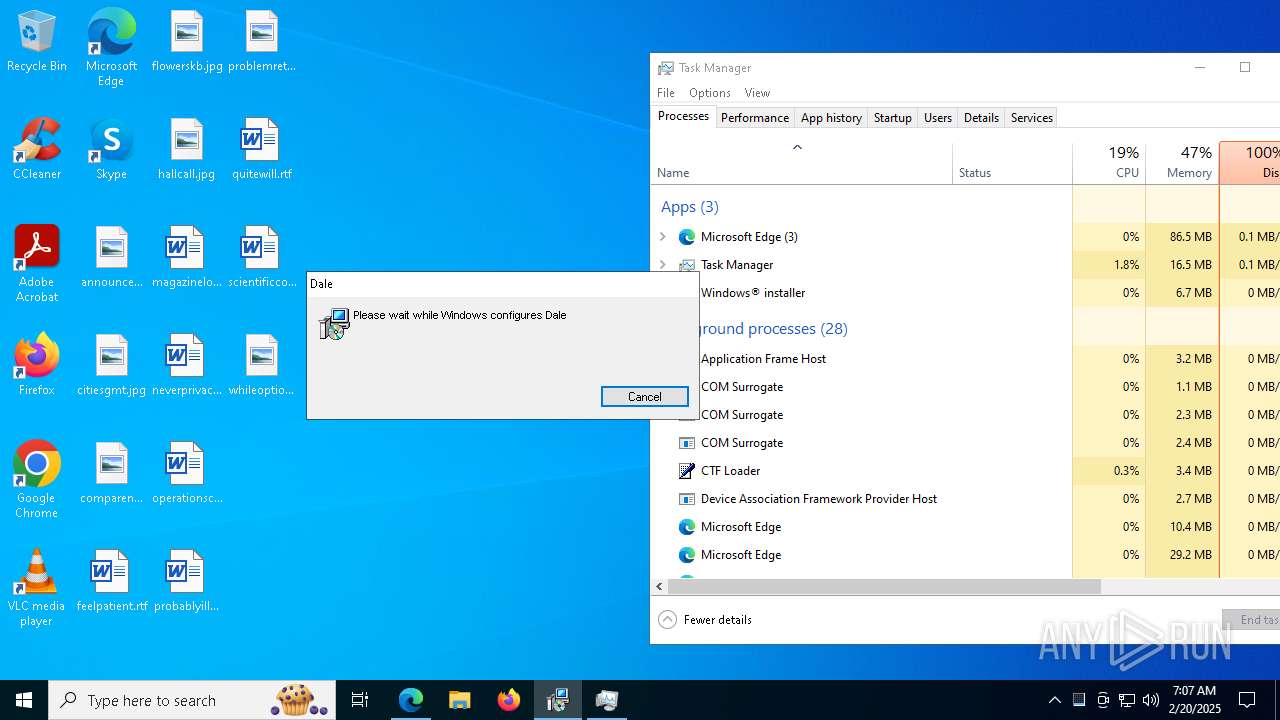Image resolution: width=1280 pixels, height=720 pixels.
Task: Open the CCleaner desktop shortcut
Action: (37, 150)
